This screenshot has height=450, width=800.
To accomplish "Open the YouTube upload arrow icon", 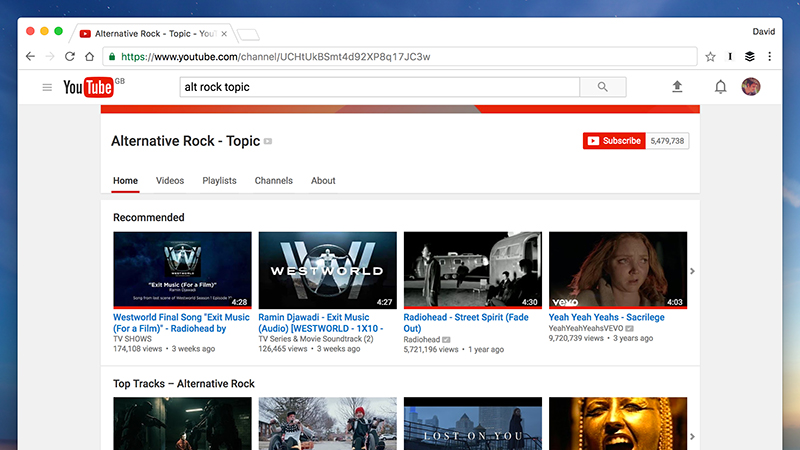I will pos(677,87).
